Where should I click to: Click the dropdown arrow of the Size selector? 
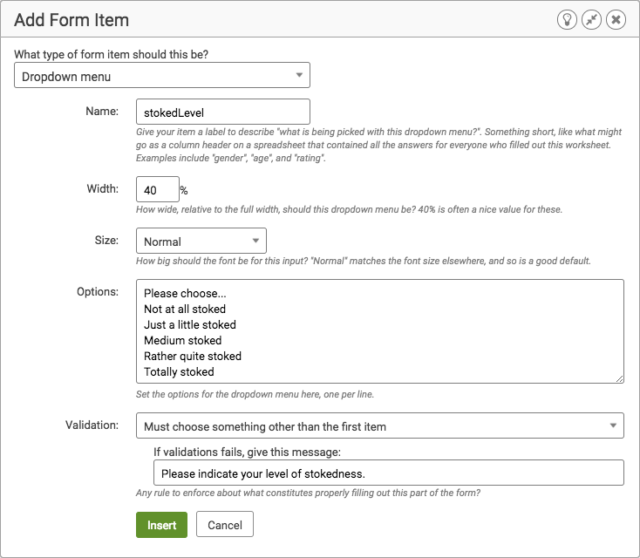(256, 241)
